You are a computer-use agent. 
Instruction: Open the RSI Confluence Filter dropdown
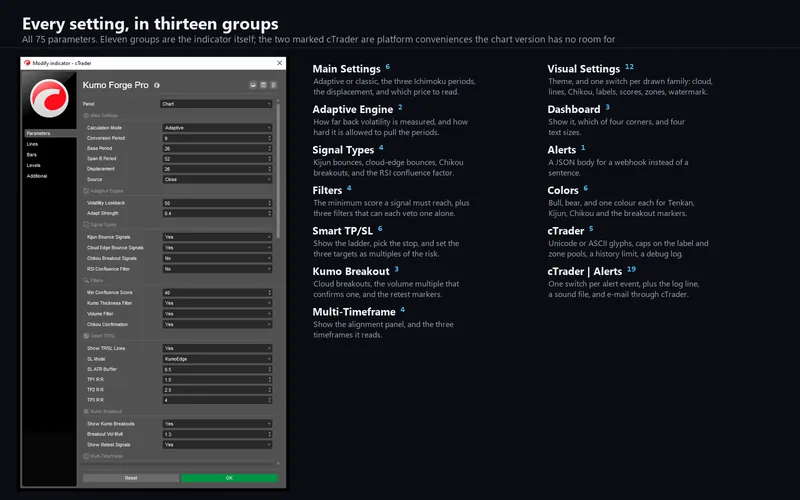(x=217, y=269)
